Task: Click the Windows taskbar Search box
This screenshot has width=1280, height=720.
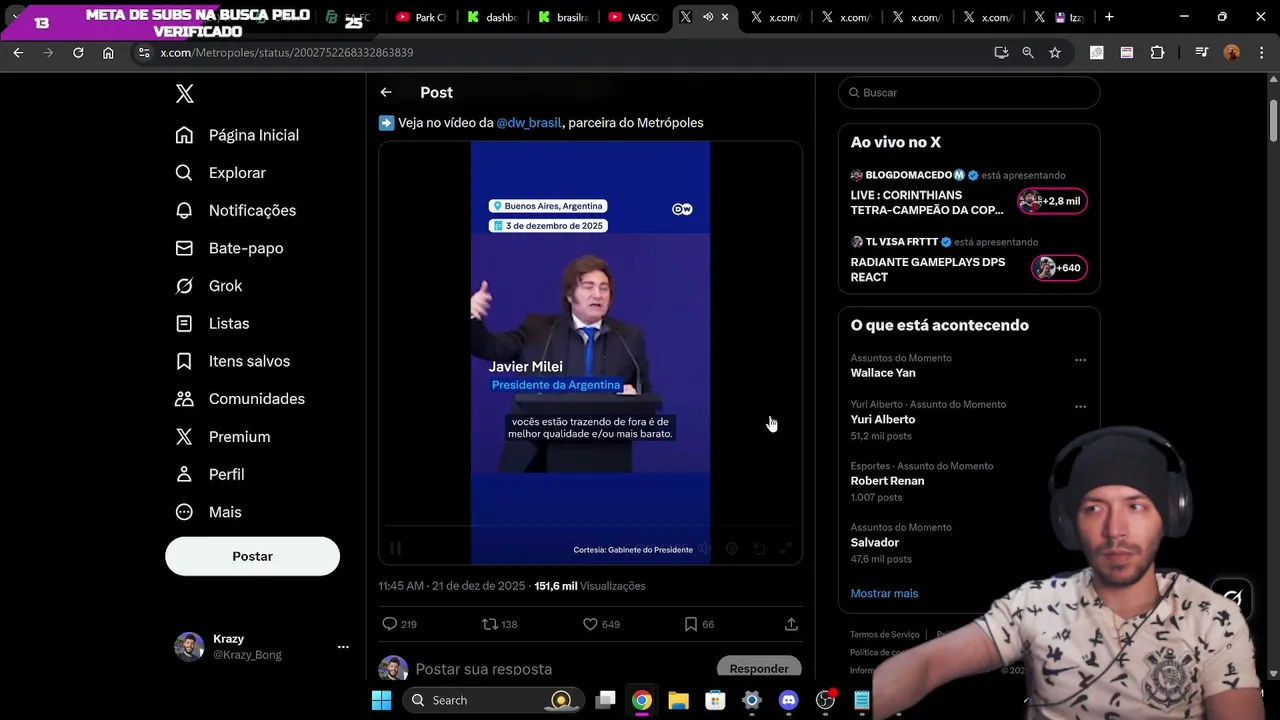Action: tap(491, 700)
